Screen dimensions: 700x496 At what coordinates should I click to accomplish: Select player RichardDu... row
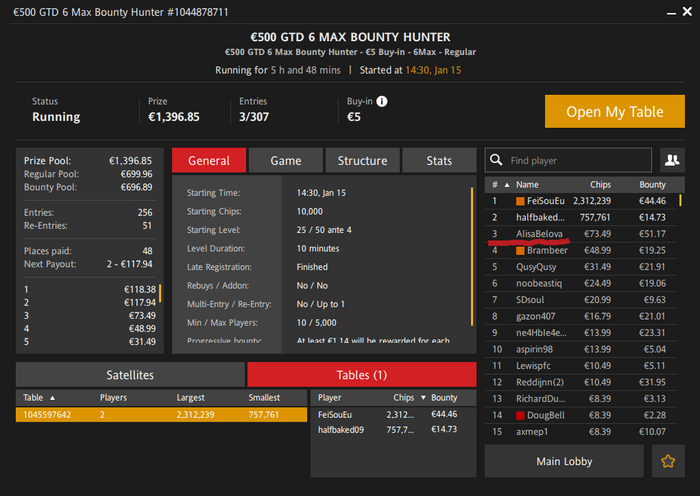pyautogui.click(x=581, y=399)
